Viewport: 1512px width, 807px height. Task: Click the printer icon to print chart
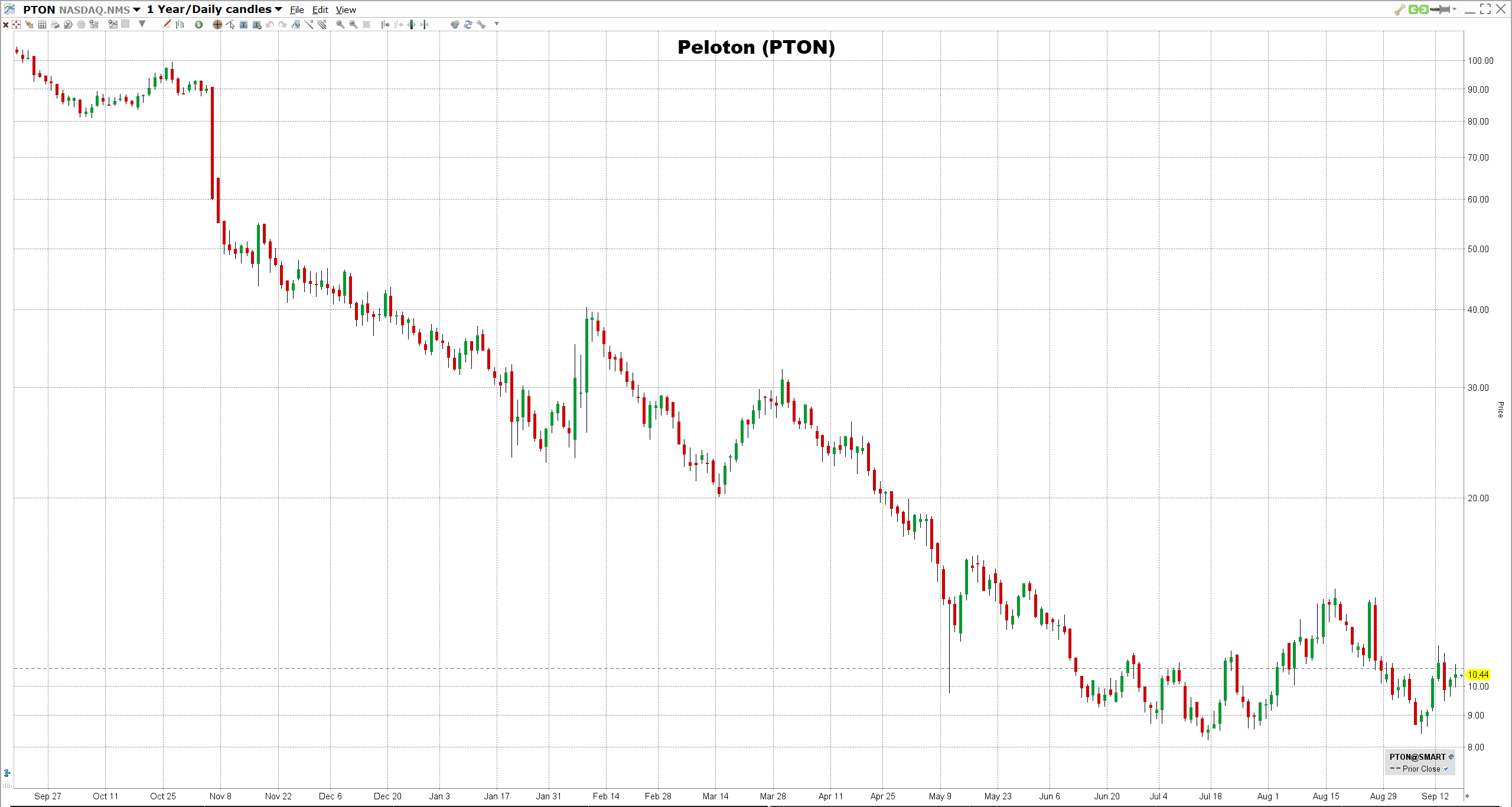point(55,24)
